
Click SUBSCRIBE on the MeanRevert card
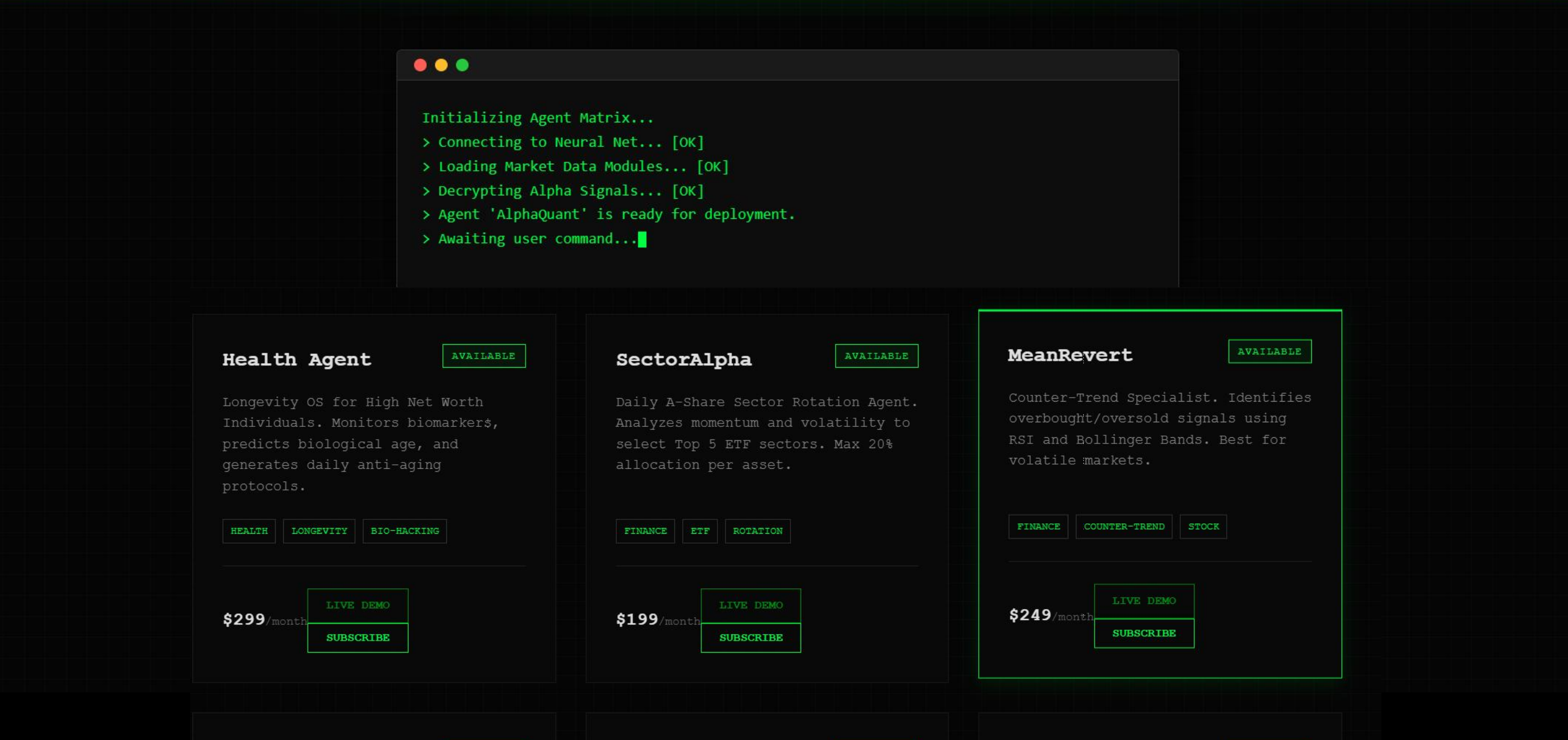point(1144,633)
